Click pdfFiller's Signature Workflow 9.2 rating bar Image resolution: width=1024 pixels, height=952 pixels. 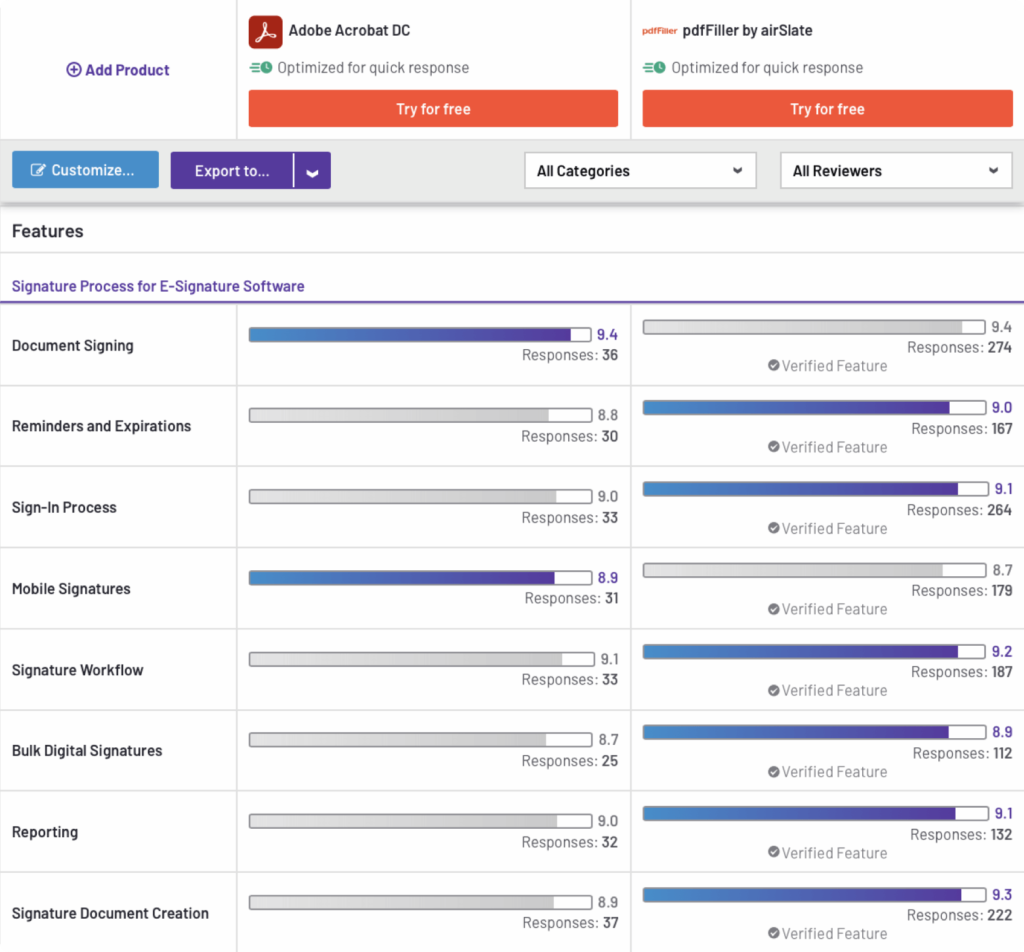click(814, 652)
